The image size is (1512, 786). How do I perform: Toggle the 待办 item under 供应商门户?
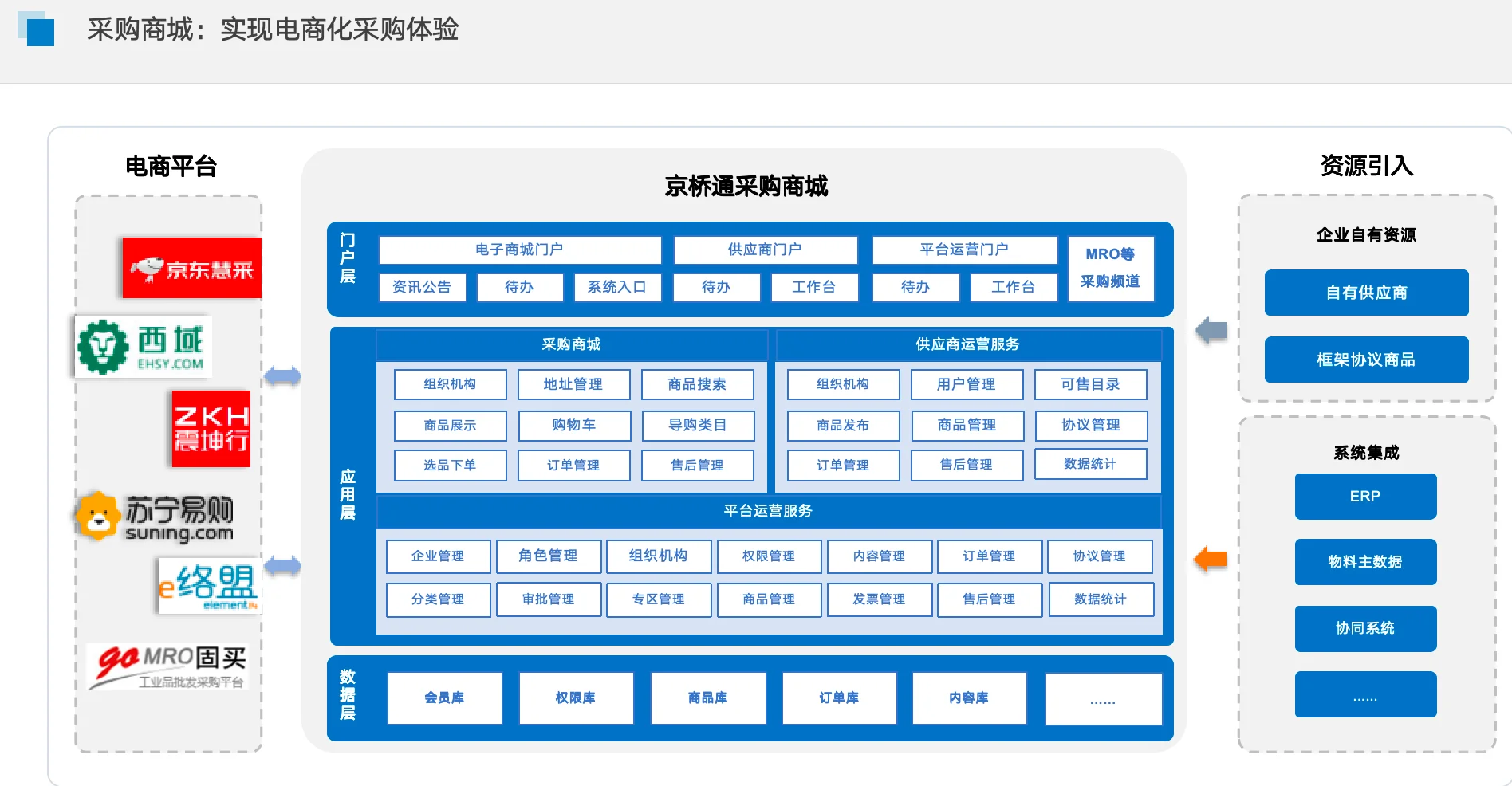point(716,288)
